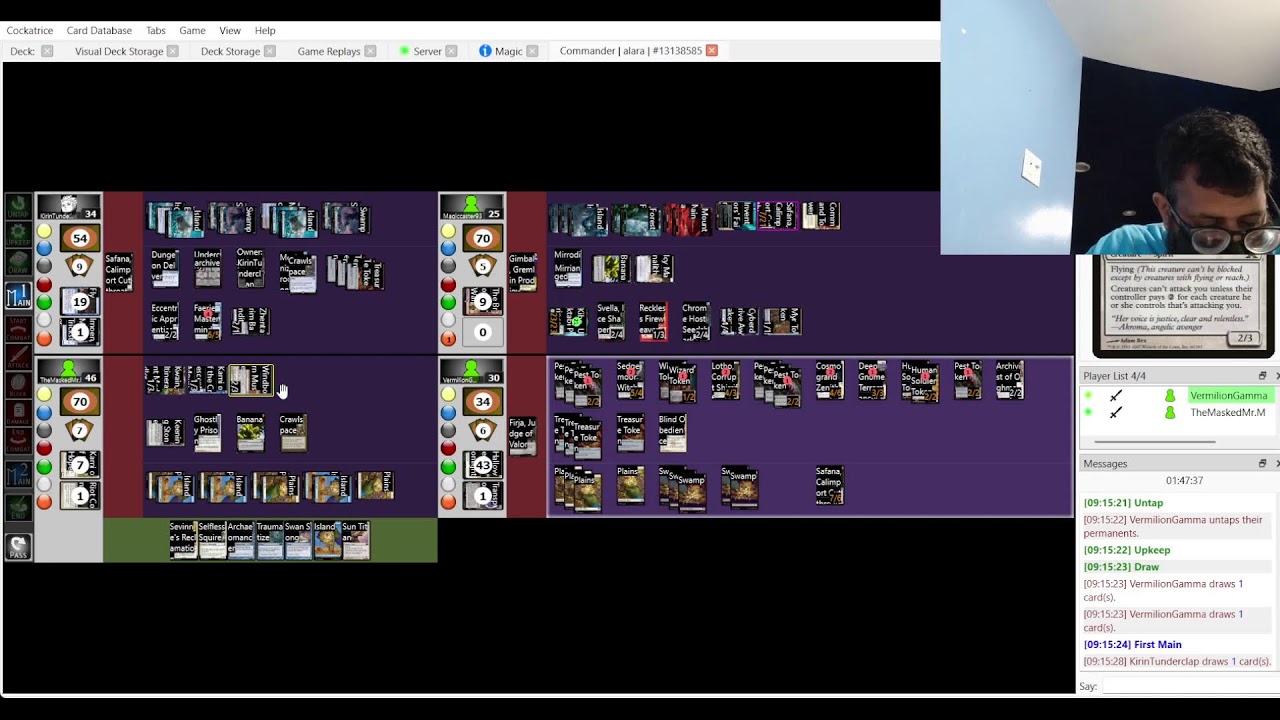Select the Draw phase icon

click(x=18, y=263)
